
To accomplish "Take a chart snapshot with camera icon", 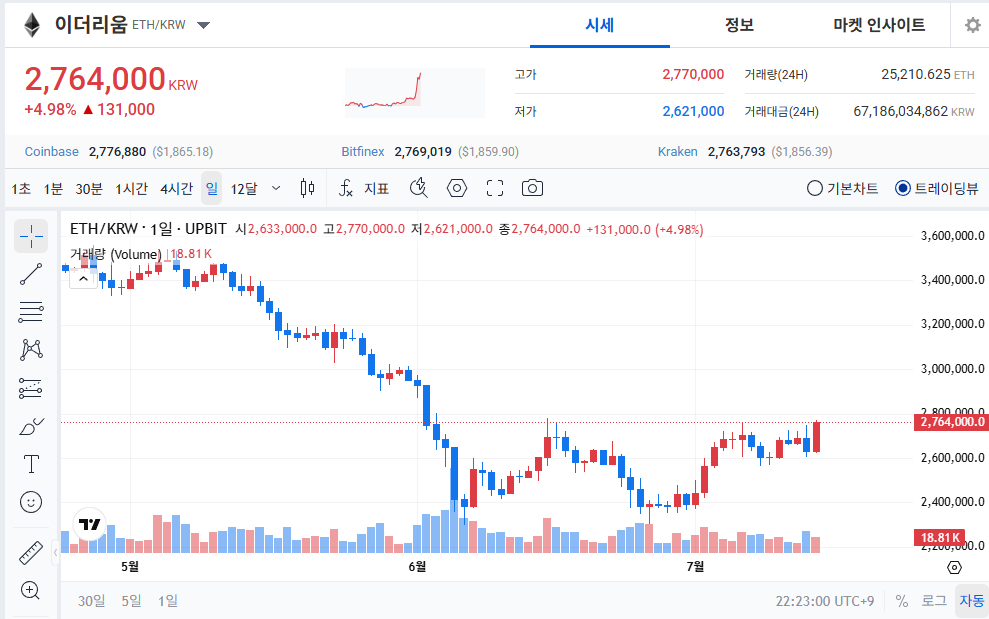I will coord(532,188).
